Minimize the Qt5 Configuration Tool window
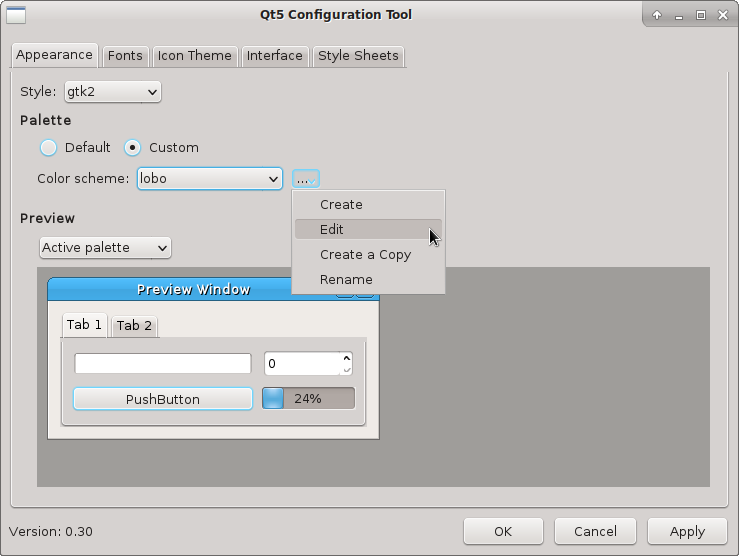The image size is (739, 556). click(x=679, y=16)
